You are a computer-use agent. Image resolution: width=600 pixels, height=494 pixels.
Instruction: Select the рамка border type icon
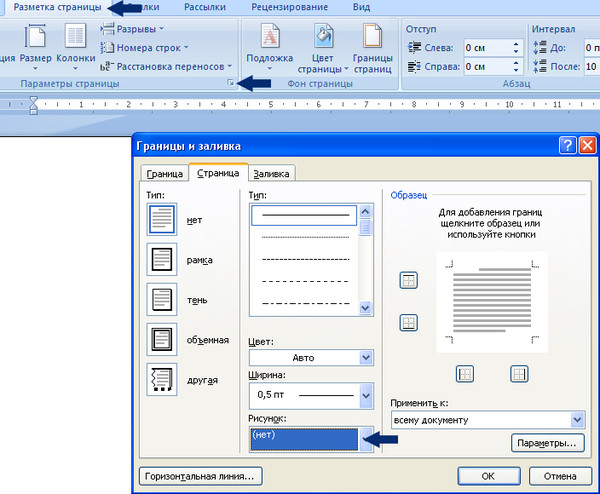coord(160,259)
